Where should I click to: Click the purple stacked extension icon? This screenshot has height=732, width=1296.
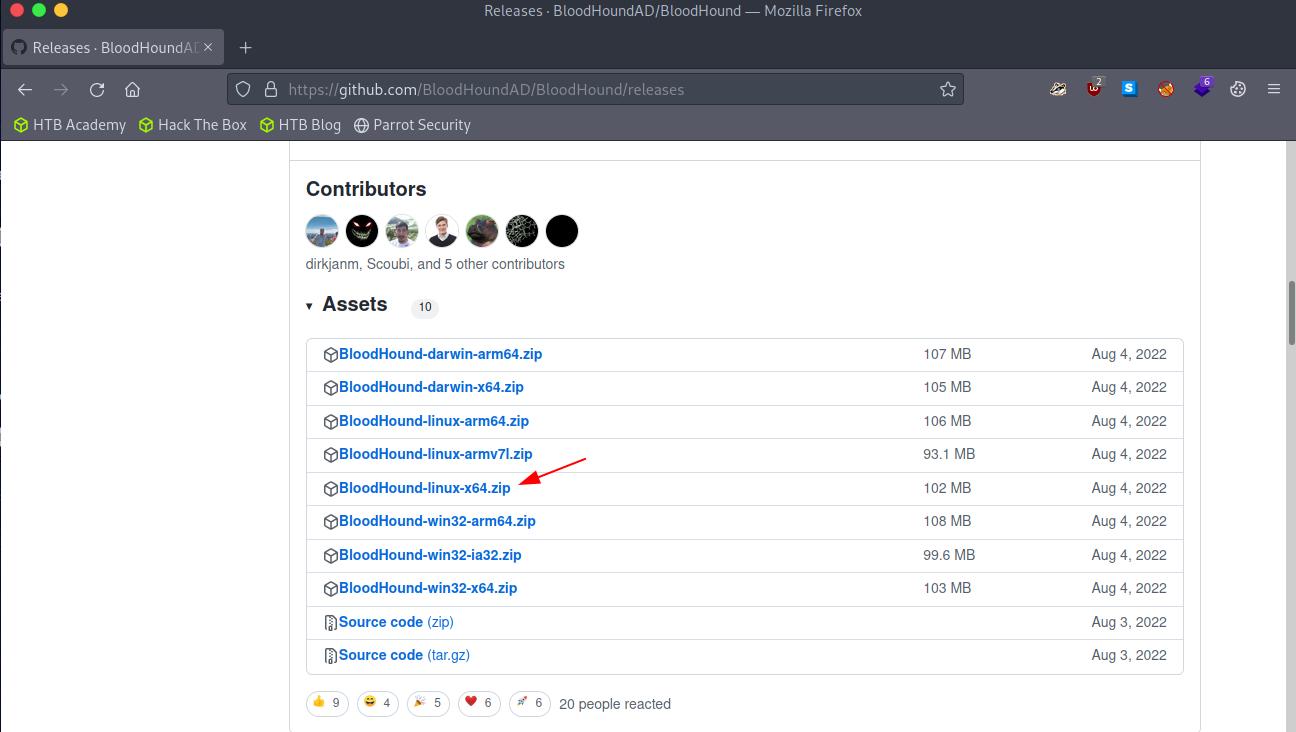tap(1202, 89)
